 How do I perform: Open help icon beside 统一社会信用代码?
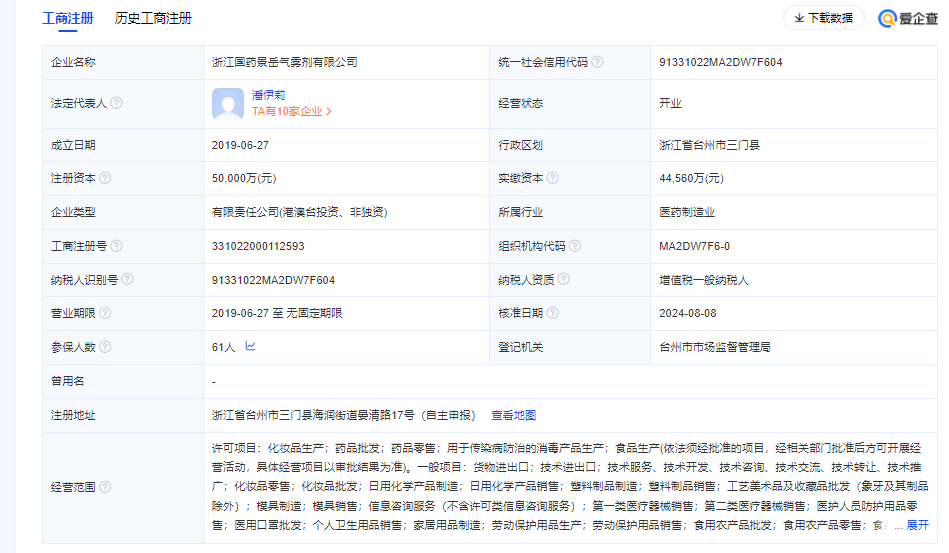[x=597, y=62]
